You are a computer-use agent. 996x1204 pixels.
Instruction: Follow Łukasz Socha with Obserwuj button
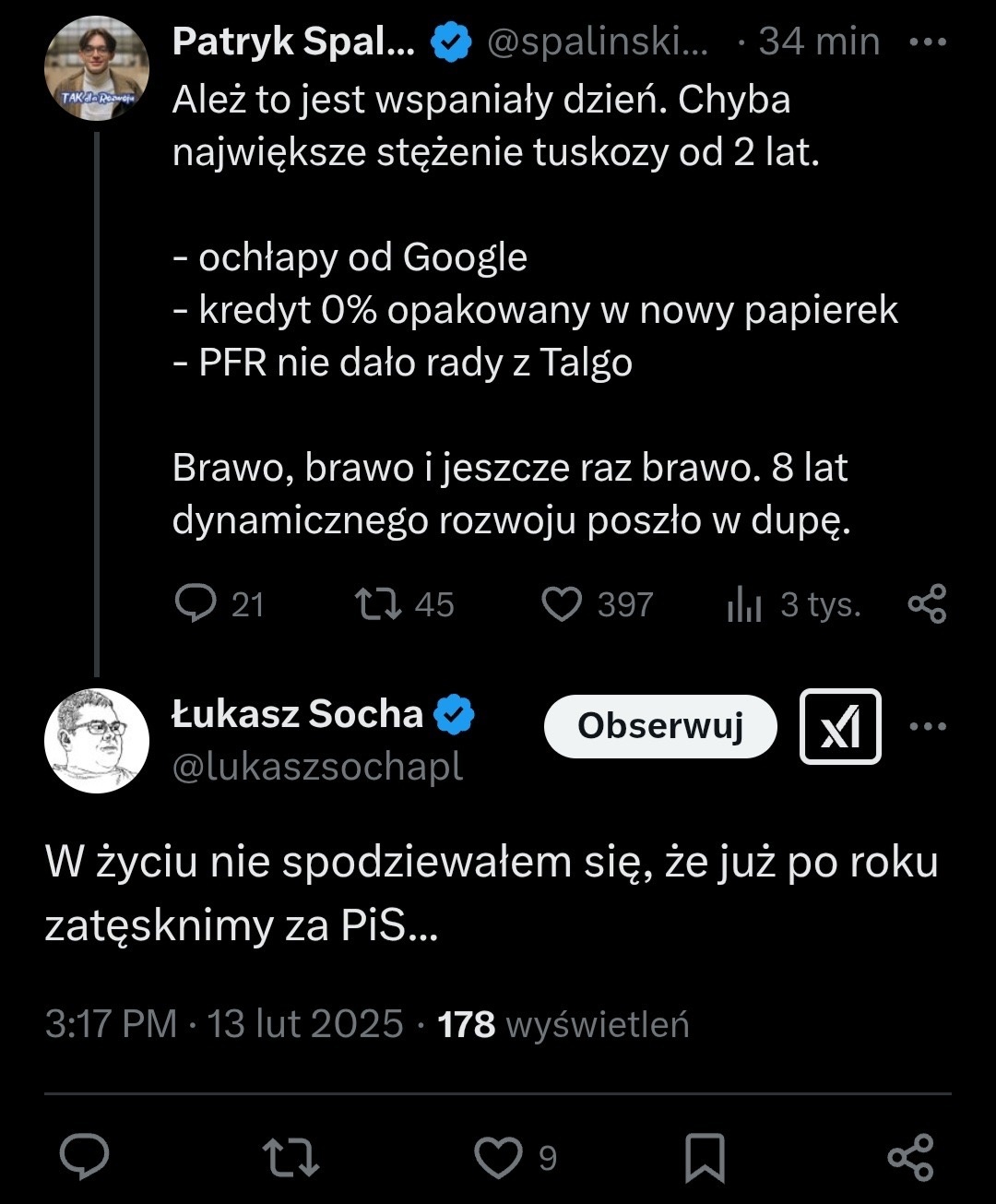pos(660,727)
